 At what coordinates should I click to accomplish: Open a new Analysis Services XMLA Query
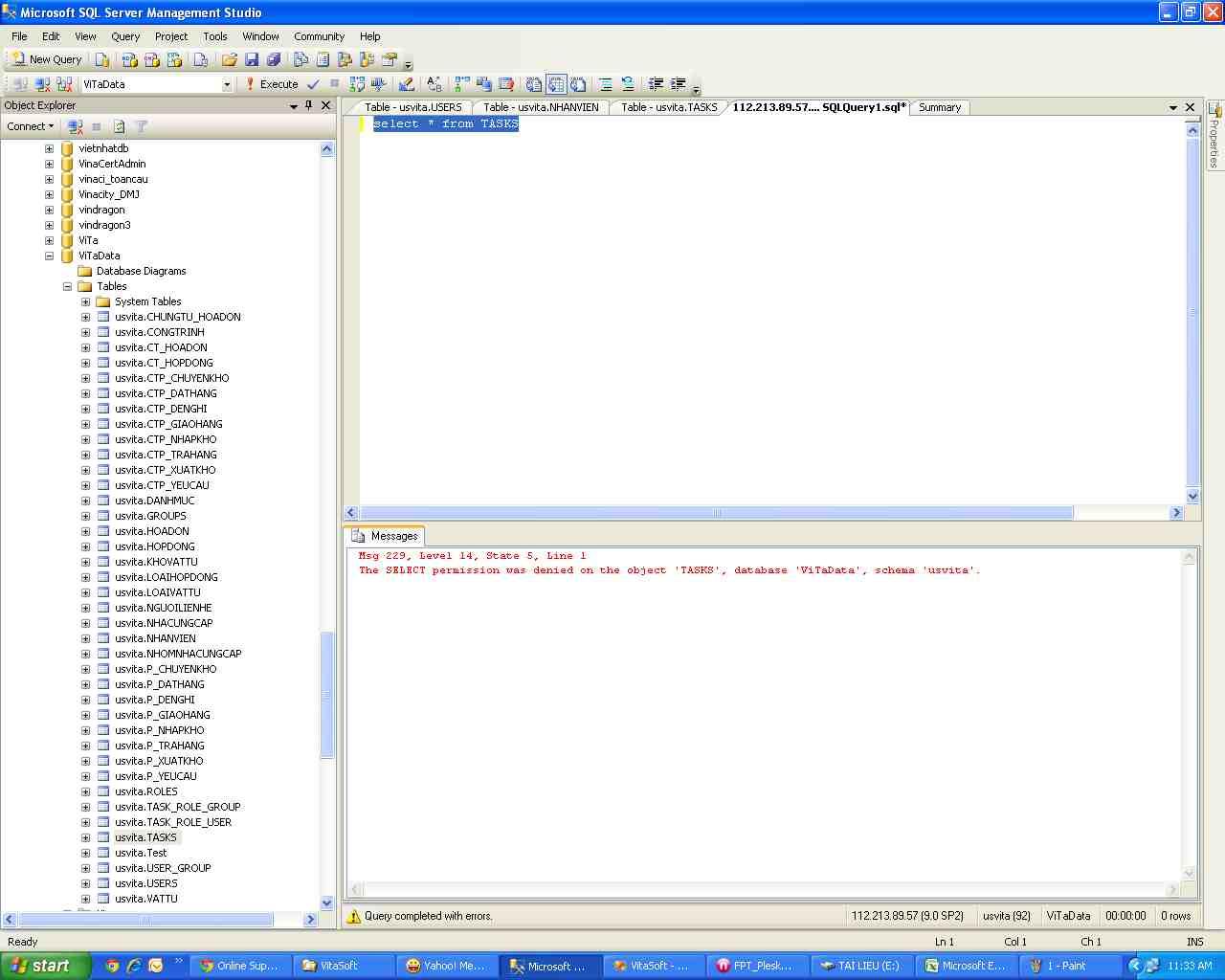pos(174,59)
